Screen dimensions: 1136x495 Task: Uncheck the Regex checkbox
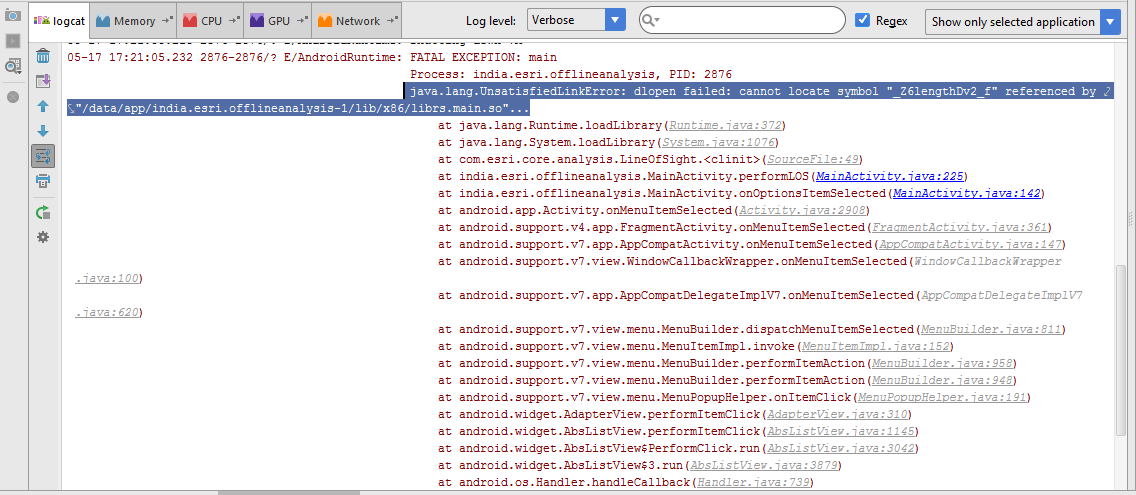pos(862,20)
